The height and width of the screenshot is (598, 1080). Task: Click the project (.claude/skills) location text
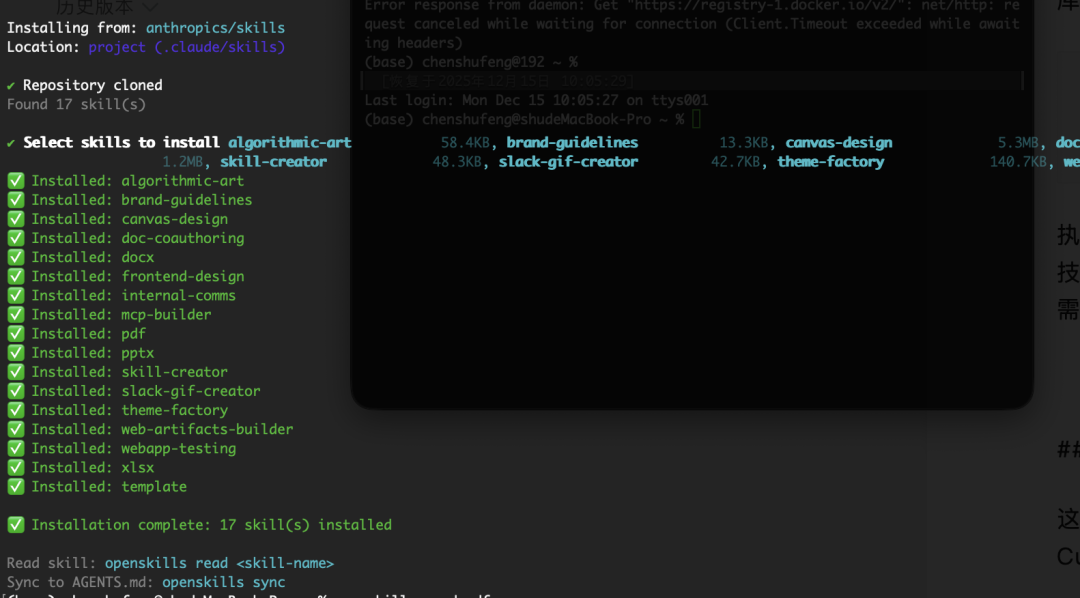point(187,48)
